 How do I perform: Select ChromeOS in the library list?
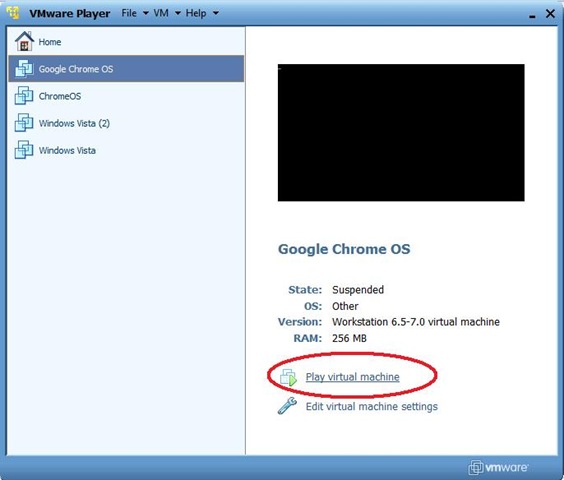126,96
